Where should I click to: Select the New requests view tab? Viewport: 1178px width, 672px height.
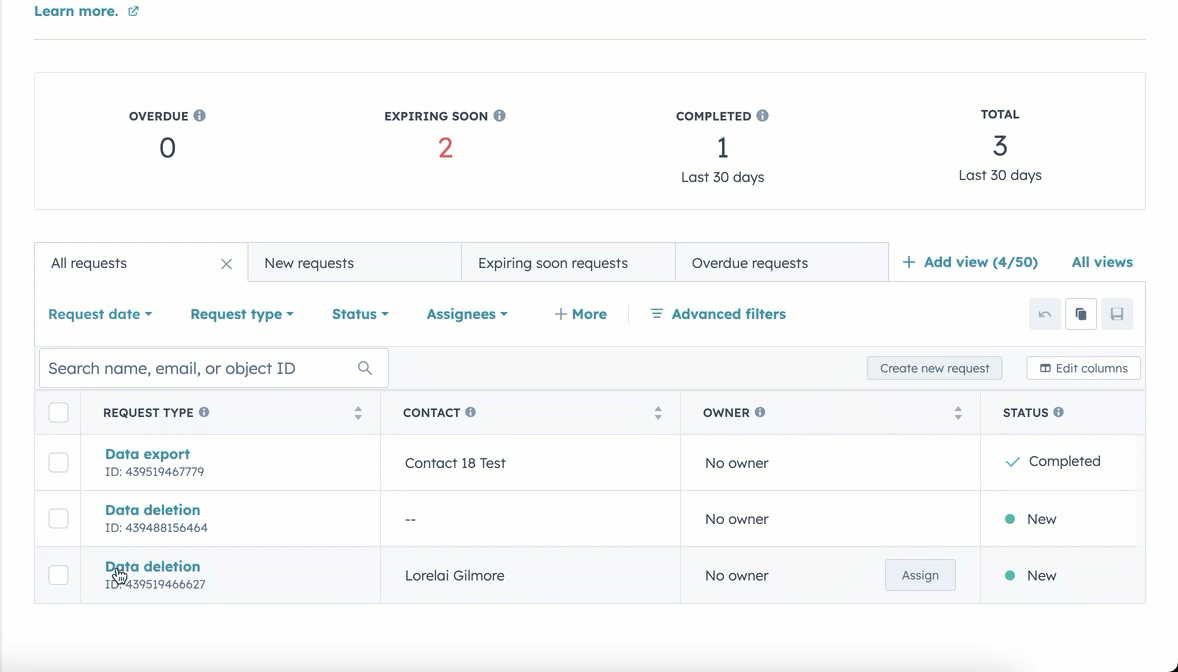click(310, 262)
